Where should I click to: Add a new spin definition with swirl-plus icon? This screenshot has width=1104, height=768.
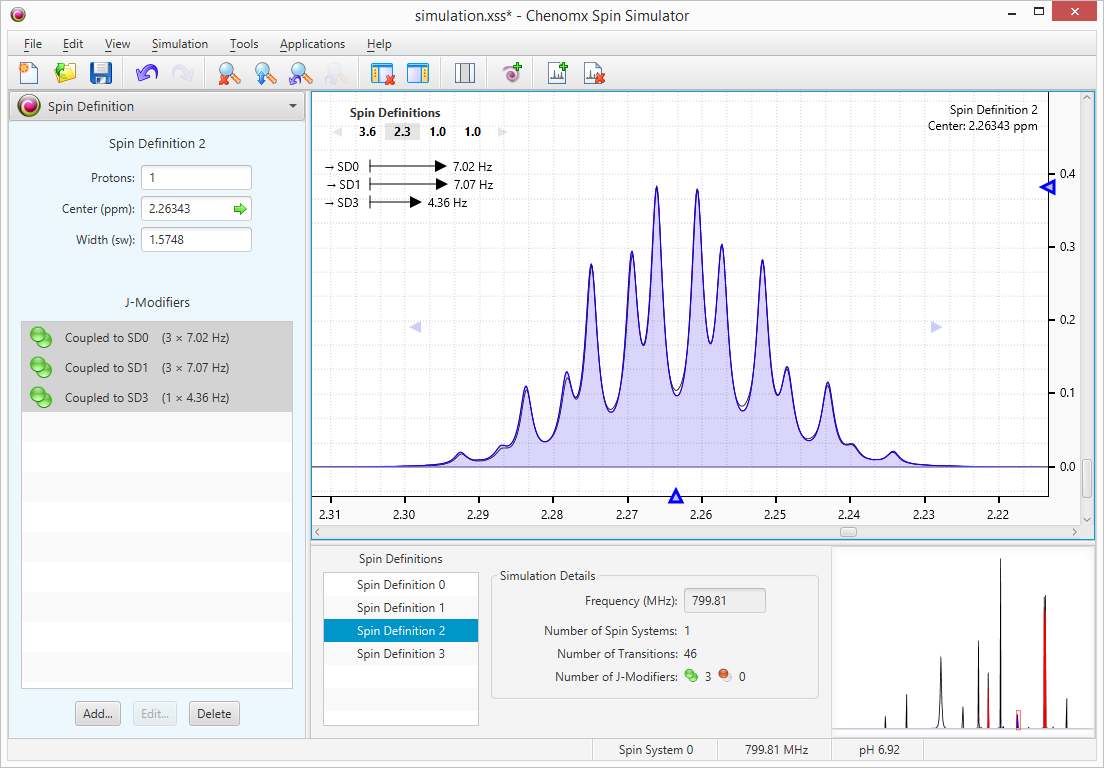tap(512, 73)
